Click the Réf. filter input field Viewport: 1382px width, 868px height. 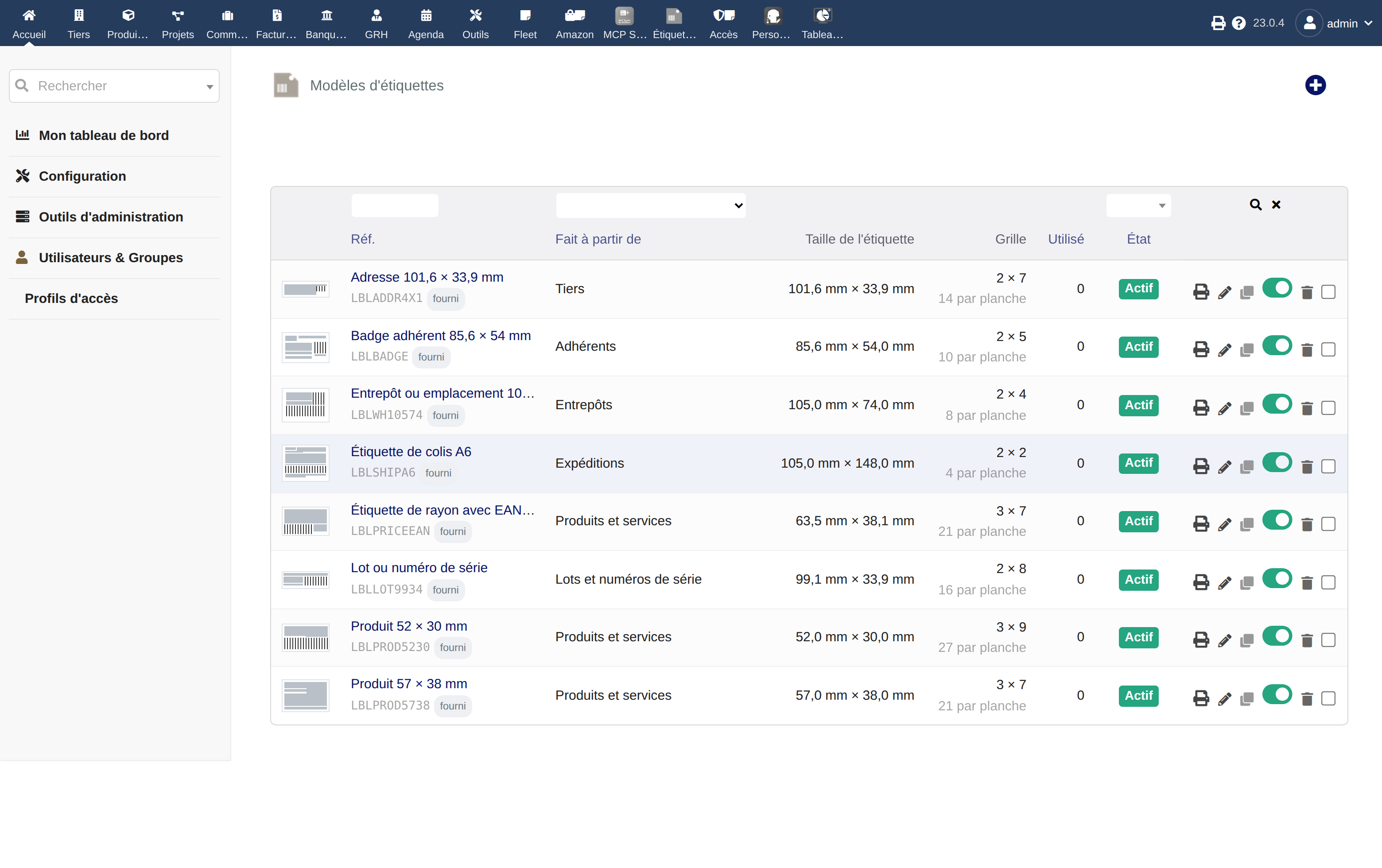tap(395, 205)
